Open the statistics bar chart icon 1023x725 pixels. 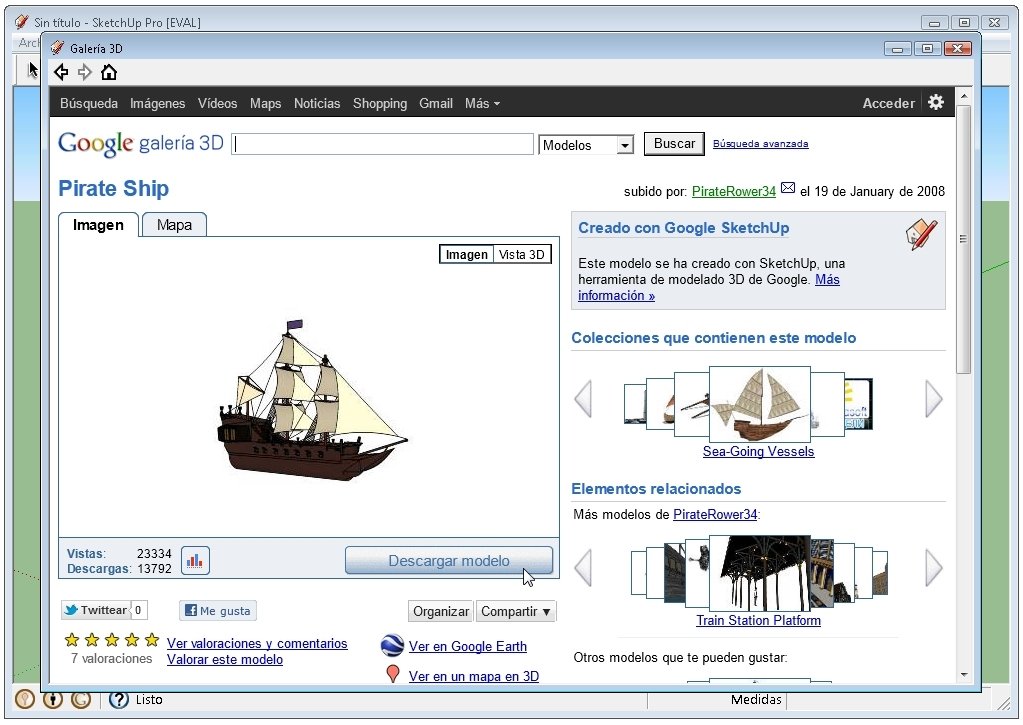pos(194,561)
